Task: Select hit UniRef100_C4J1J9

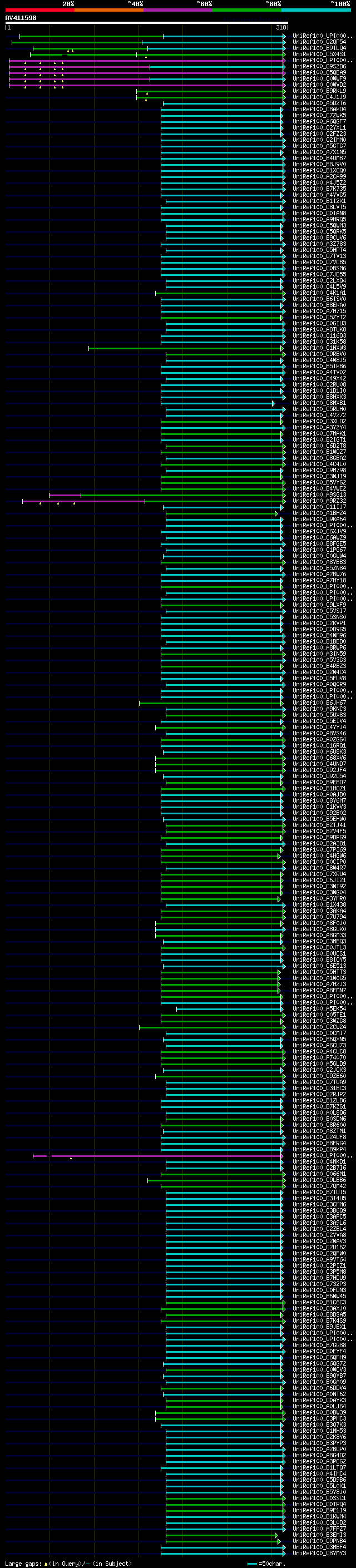Action: (319, 97)
